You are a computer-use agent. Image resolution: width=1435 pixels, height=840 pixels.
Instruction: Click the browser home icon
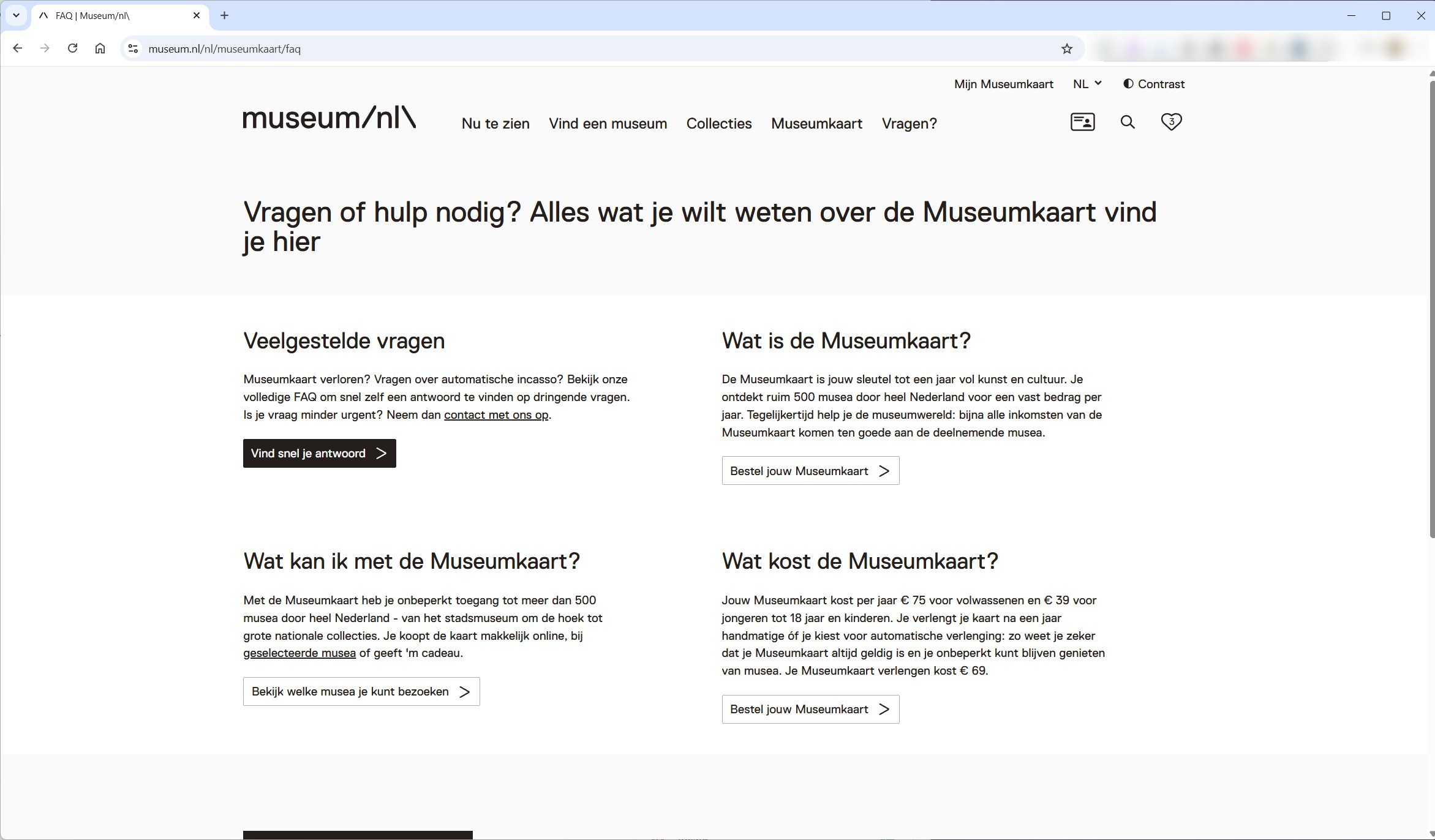coord(100,48)
